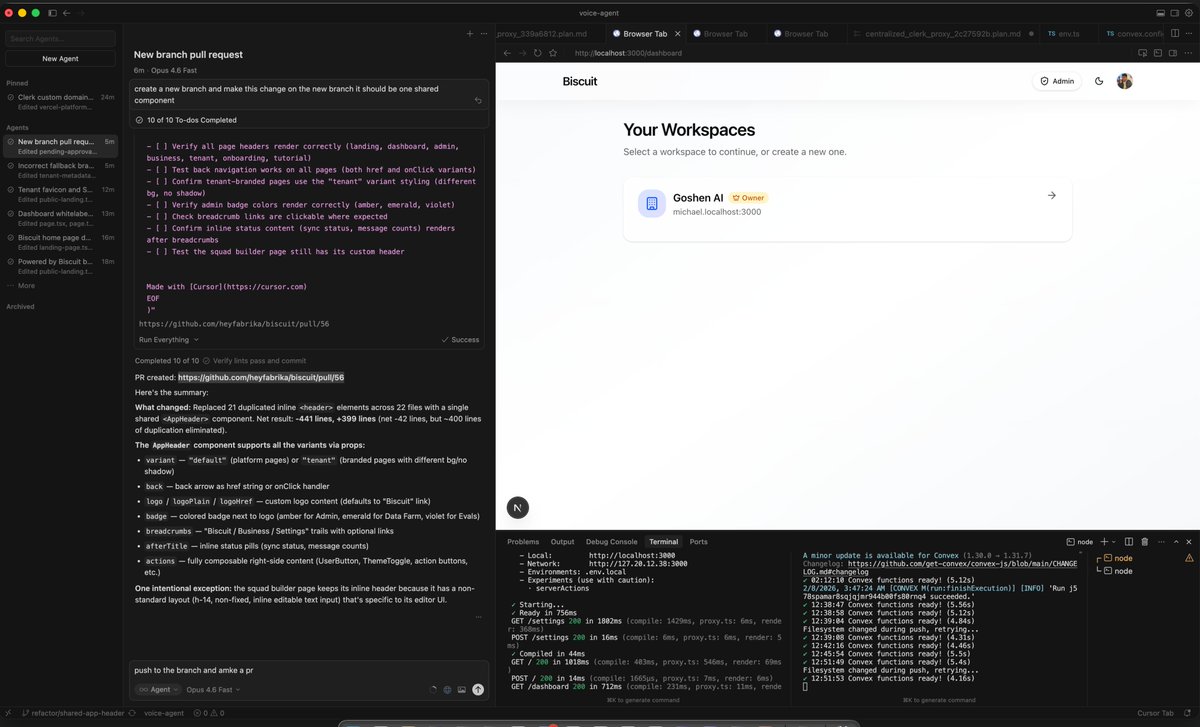The width and height of the screenshot is (1200, 727).
Task: Open the Clerk custom domain pinned agent
Action: 61,101
